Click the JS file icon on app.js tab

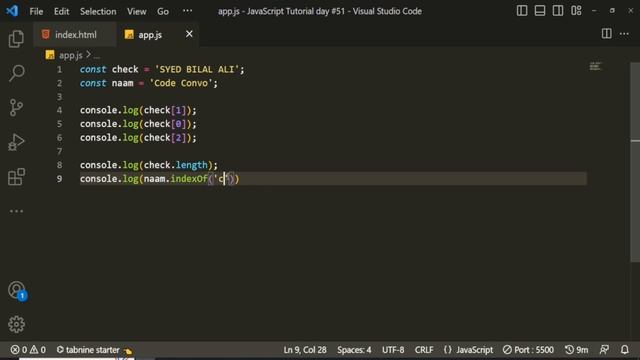[129, 35]
